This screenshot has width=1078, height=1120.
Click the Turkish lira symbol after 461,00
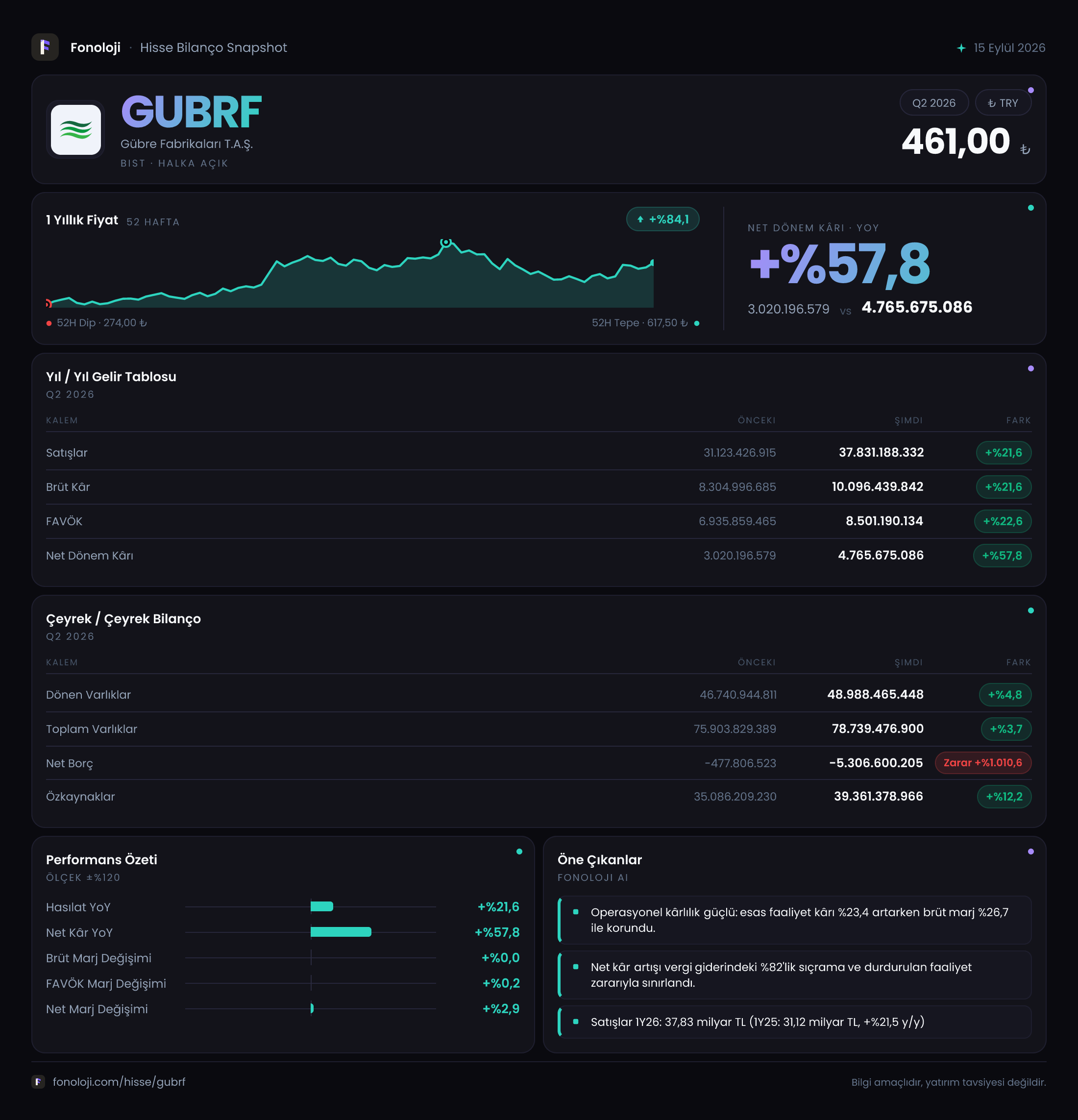coord(1026,150)
